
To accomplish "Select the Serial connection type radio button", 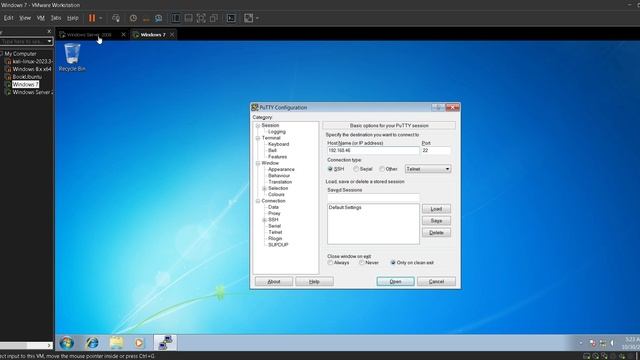I will (356, 169).
